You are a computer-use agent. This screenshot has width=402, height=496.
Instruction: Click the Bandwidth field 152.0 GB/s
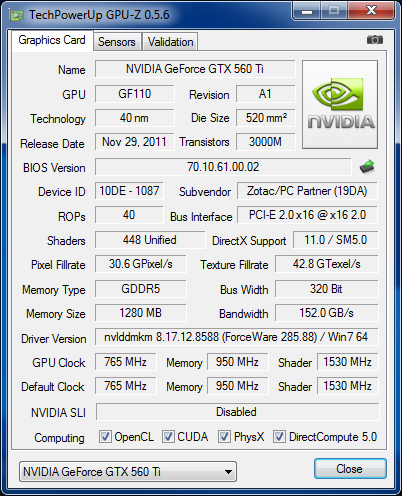tap(327, 313)
